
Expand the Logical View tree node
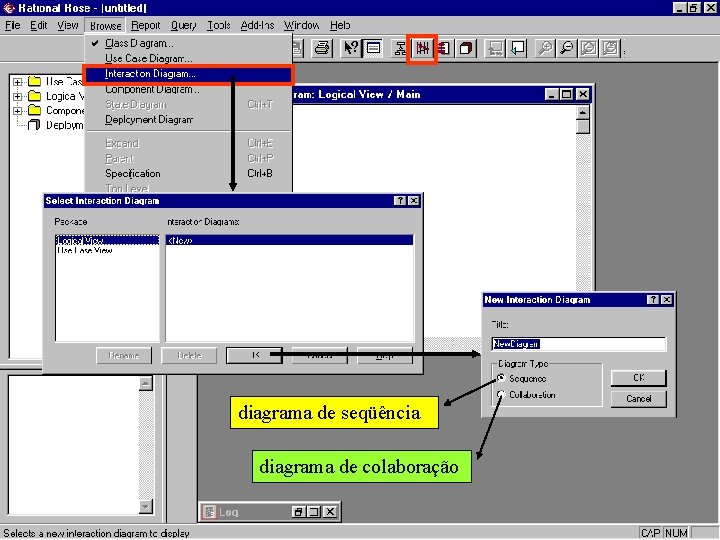coord(17,96)
